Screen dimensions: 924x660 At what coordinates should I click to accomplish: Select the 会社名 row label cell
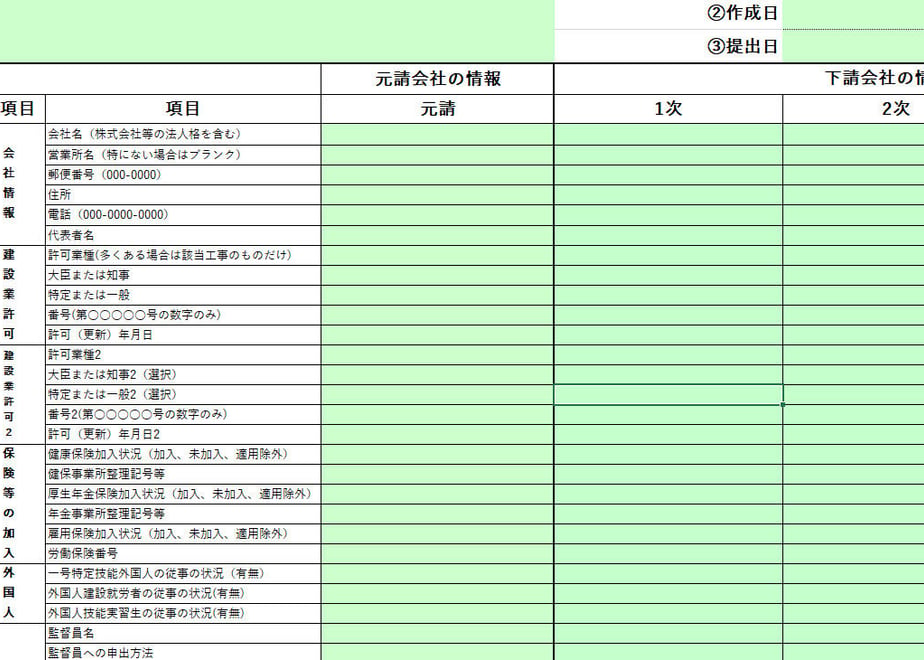[x=183, y=134]
